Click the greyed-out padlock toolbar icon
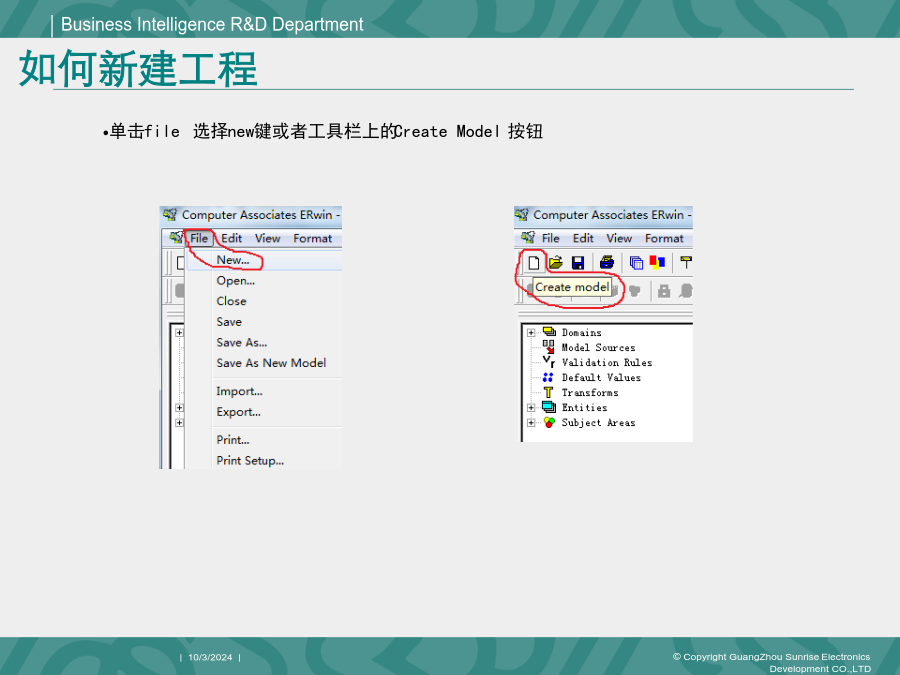 tap(664, 291)
